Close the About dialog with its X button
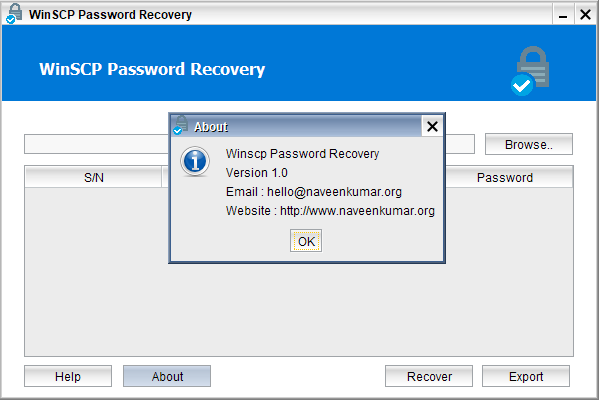This screenshot has width=600, height=401. click(x=432, y=126)
